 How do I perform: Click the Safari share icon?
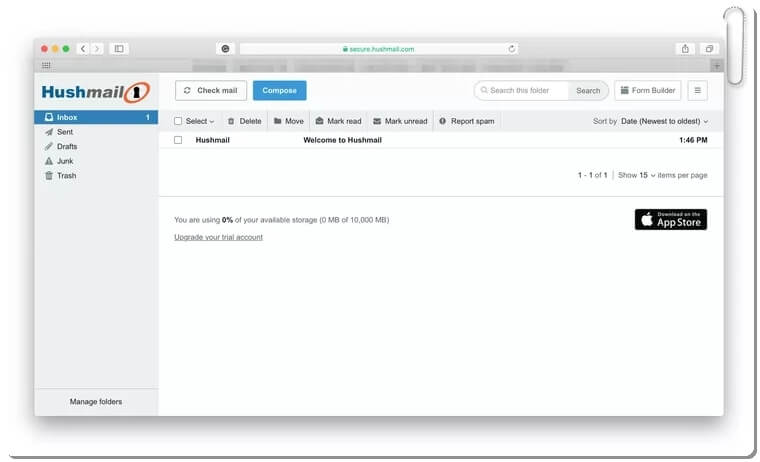(685, 49)
